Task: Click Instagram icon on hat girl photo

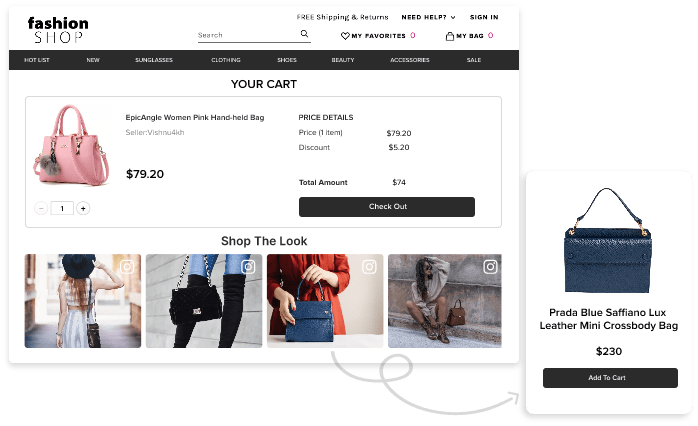Action: pos(127,267)
